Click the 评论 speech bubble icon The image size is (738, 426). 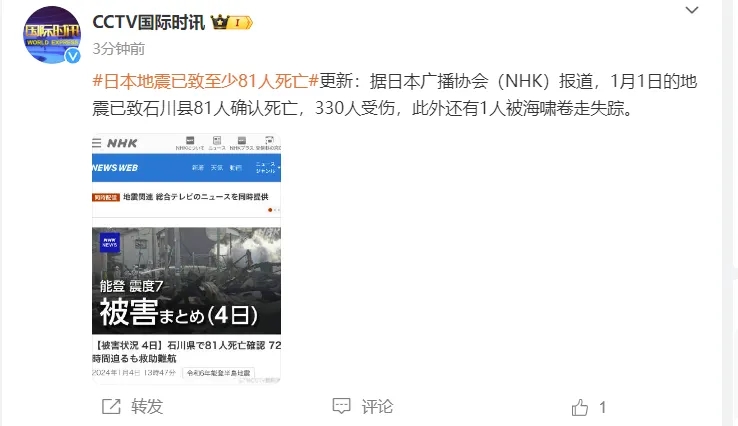[341, 406]
